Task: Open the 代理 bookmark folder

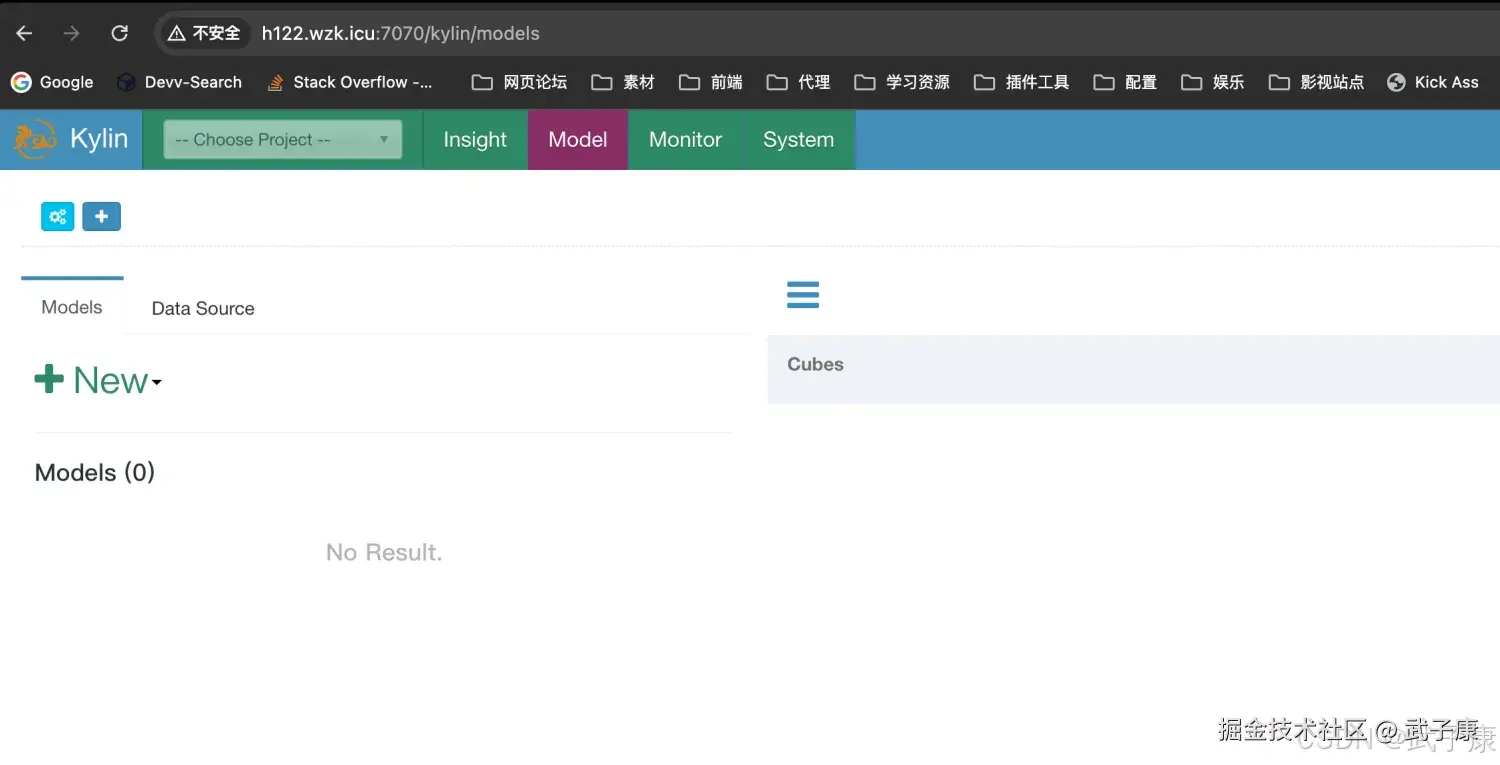Action: click(x=798, y=82)
